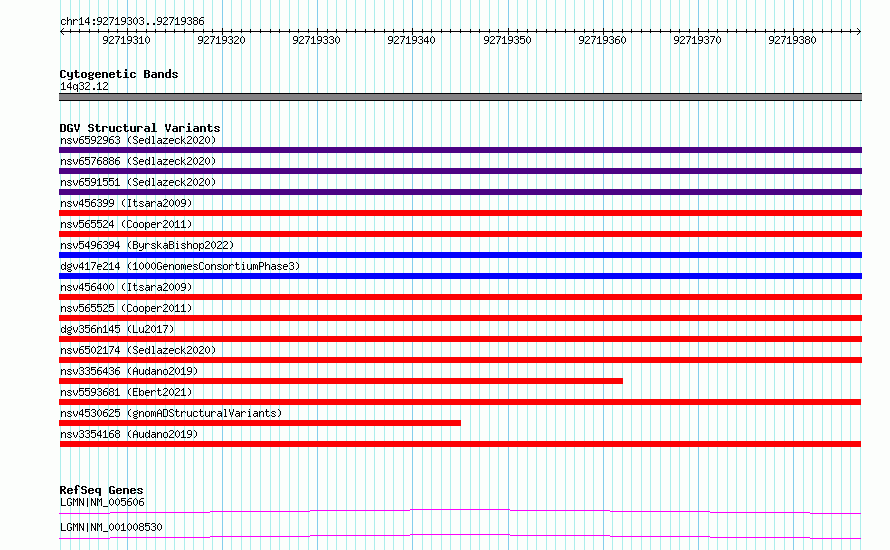Screen dimensions: 890x550
Task: Click the red bar for nsv6502174
Action: 460,360
